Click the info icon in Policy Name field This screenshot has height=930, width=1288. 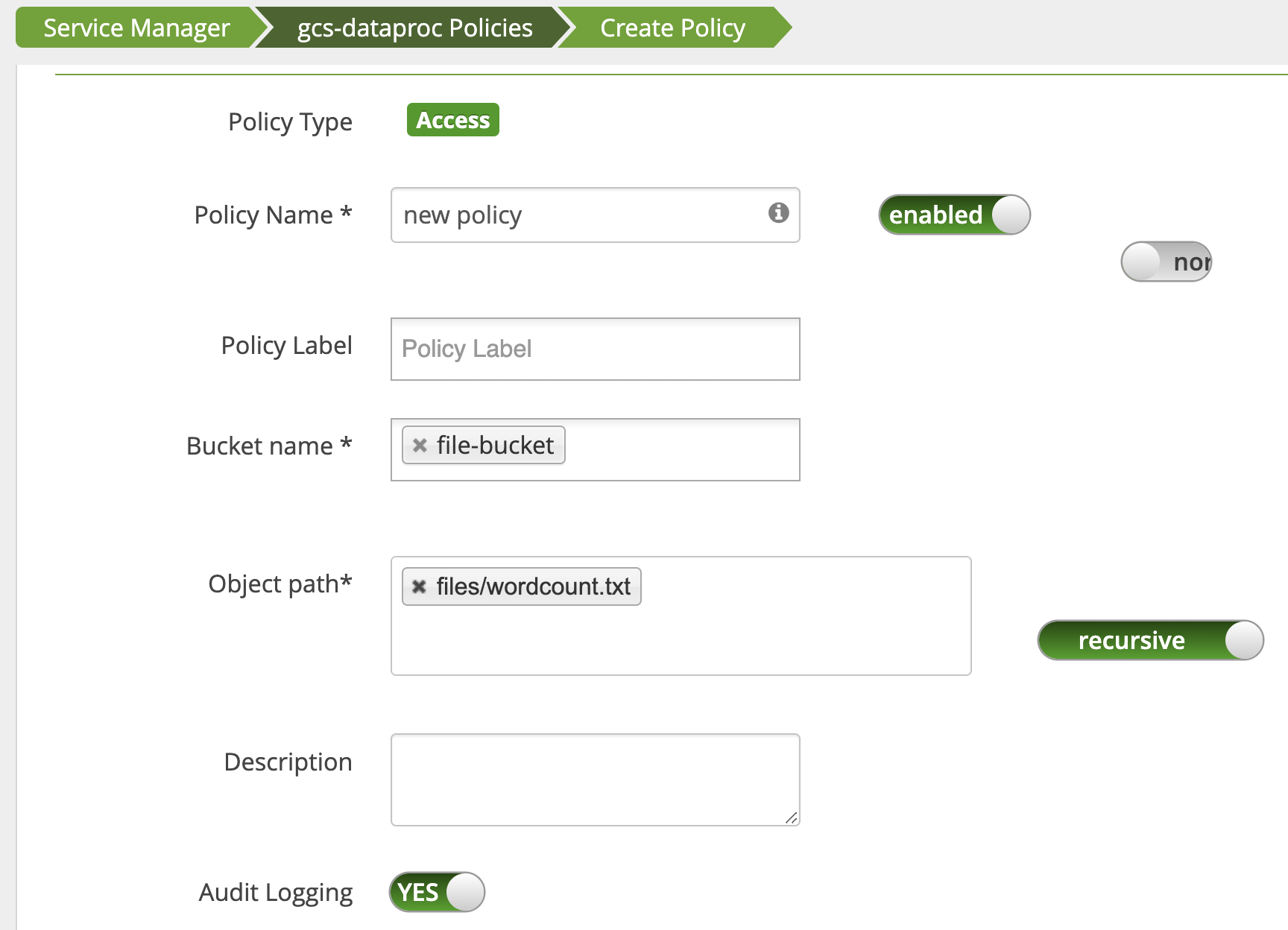(778, 213)
